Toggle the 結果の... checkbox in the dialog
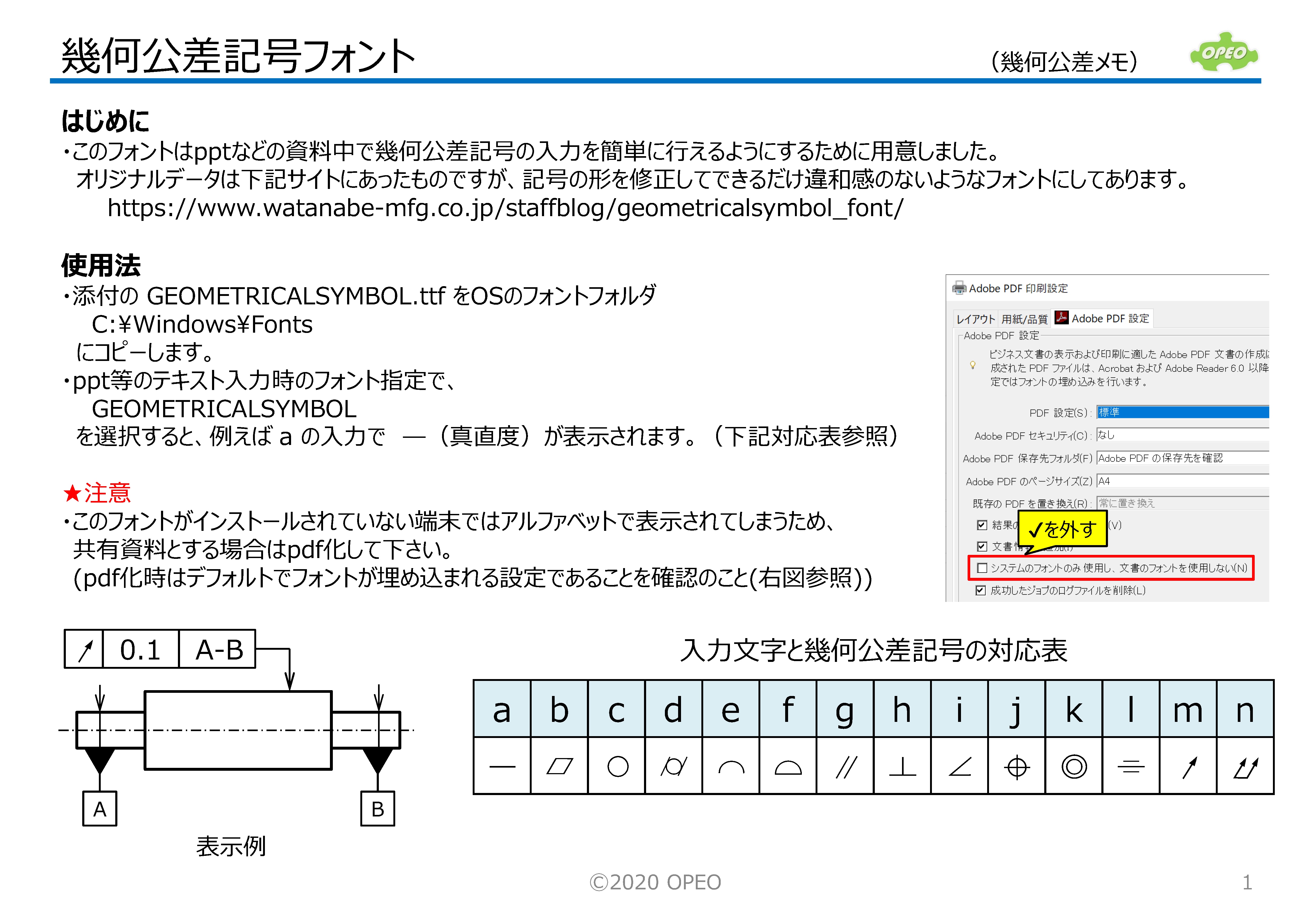1311x924 pixels. (982, 525)
